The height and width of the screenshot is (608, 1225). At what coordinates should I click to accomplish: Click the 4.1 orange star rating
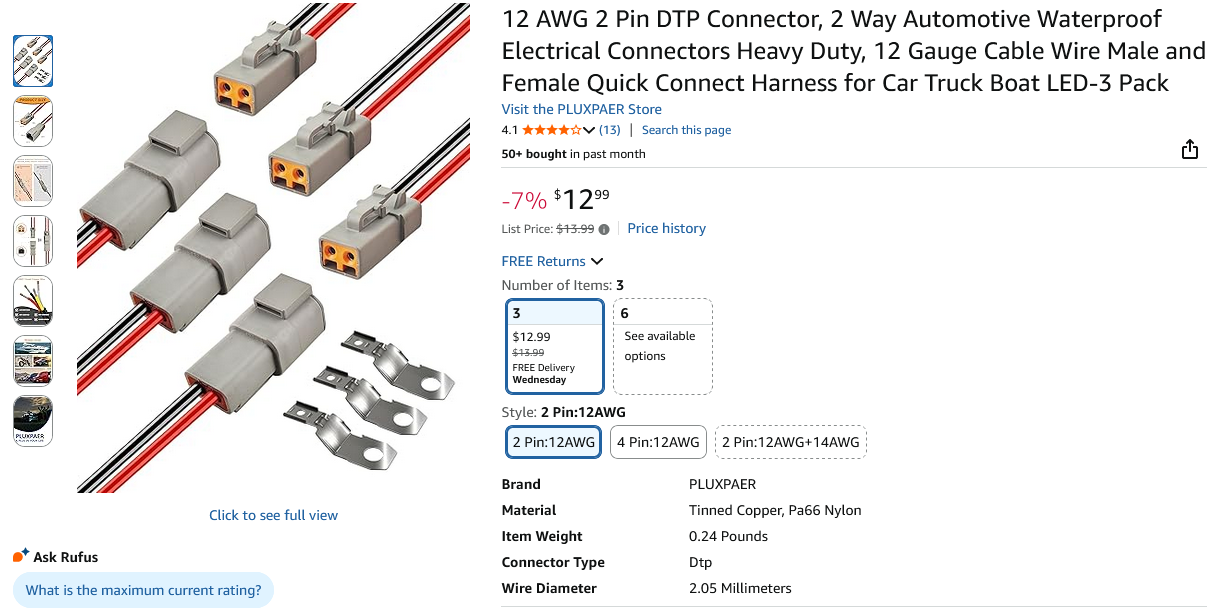(553, 129)
